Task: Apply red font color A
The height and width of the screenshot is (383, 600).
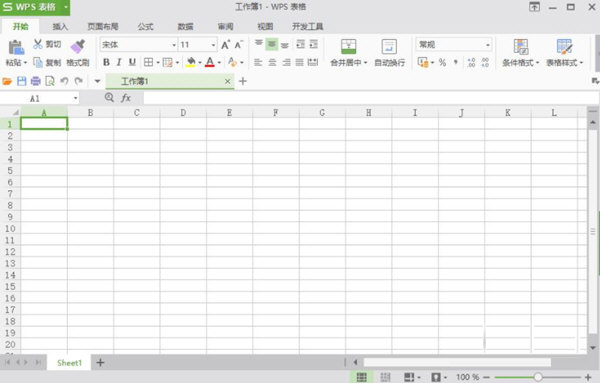Action: [210, 62]
